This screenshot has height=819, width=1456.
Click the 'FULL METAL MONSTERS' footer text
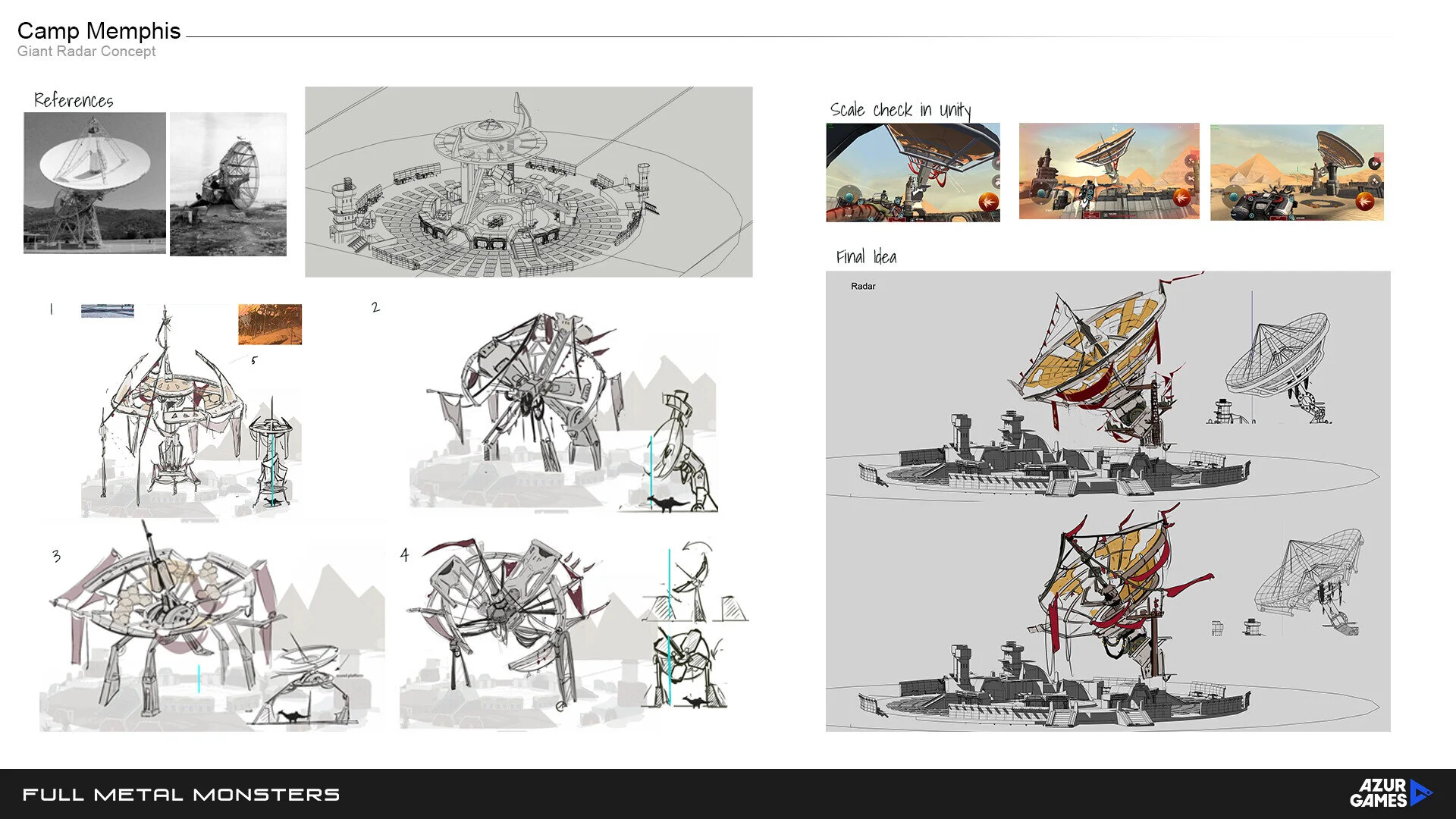[x=181, y=795]
